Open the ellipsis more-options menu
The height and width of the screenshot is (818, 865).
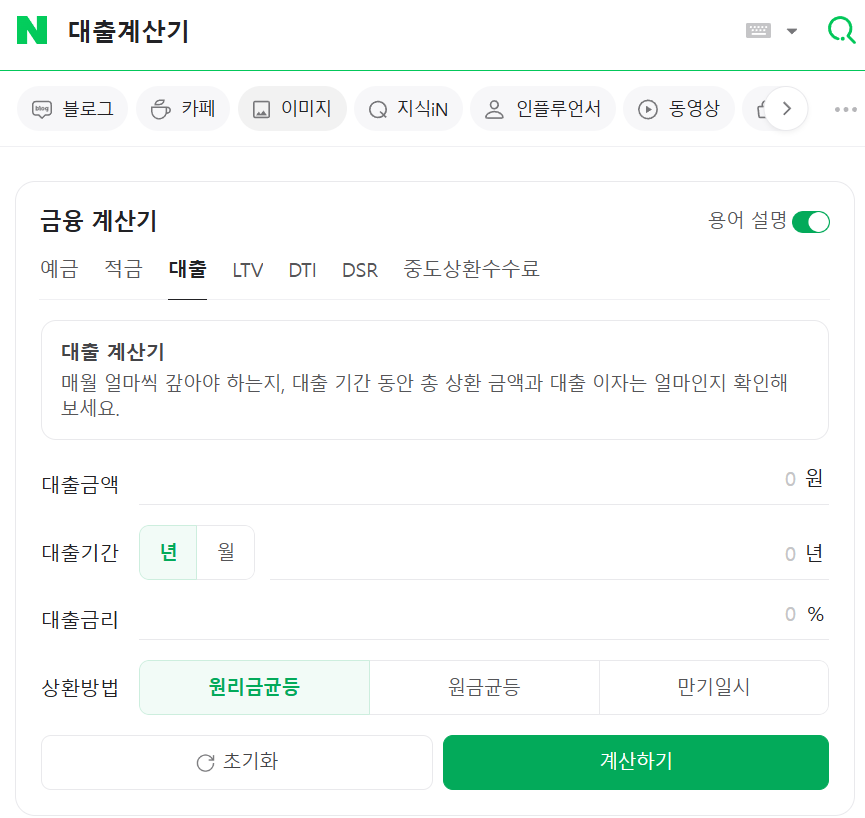tap(846, 110)
